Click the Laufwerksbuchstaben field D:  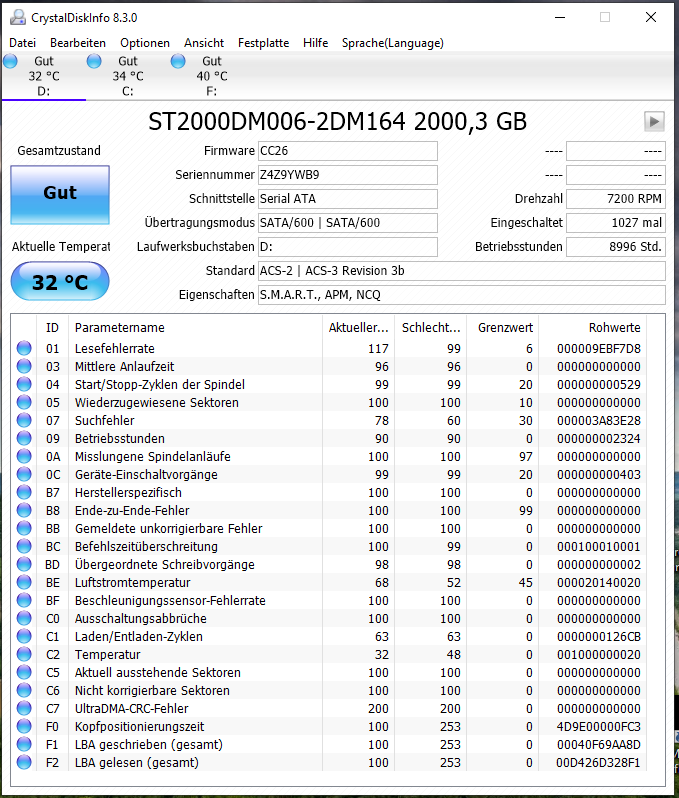348,247
